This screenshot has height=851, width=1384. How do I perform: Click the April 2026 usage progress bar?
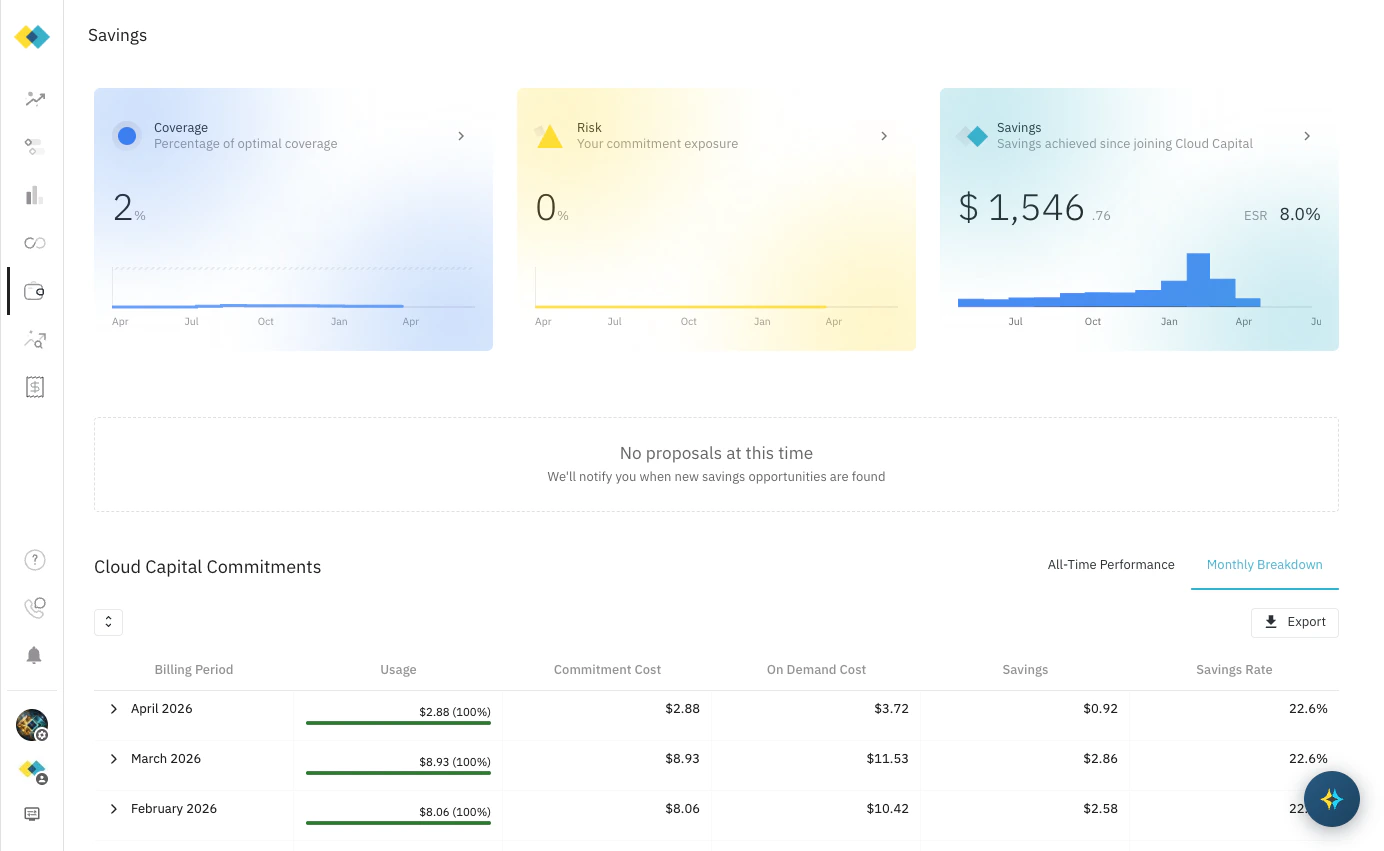point(398,724)
